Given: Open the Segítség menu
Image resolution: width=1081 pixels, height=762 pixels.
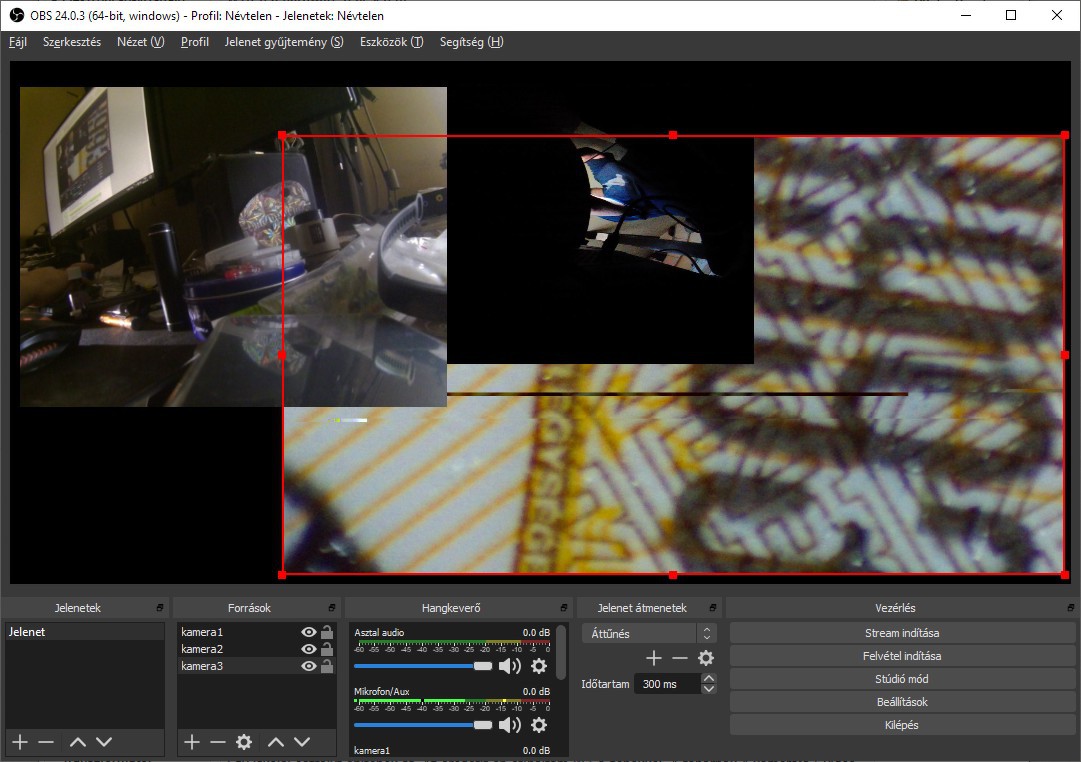Looking at the screenshot, I should coord(472,42).
